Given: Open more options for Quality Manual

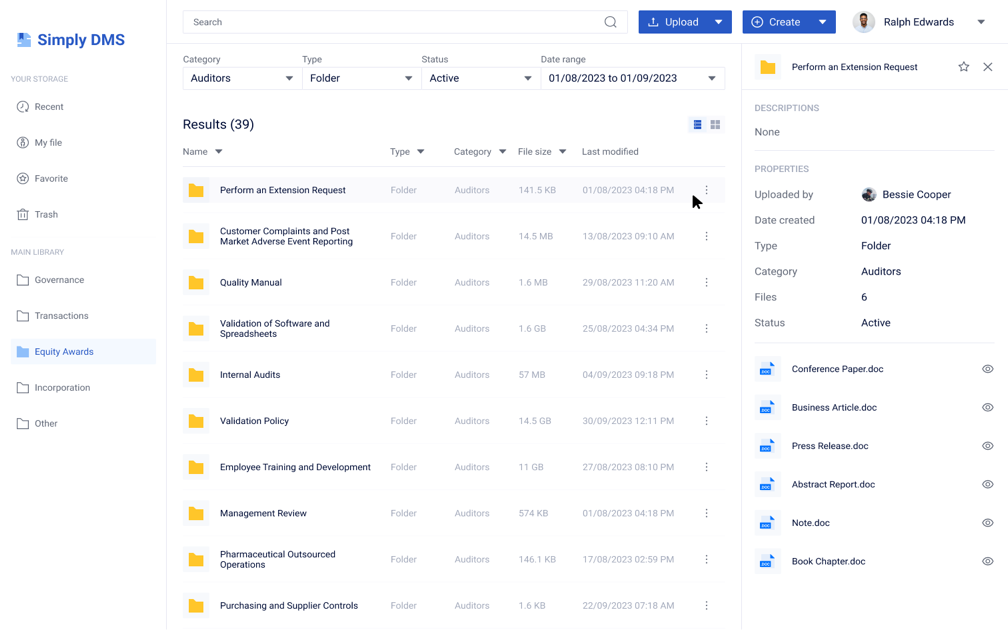Looking at the screenshot, I should [706, 283].
